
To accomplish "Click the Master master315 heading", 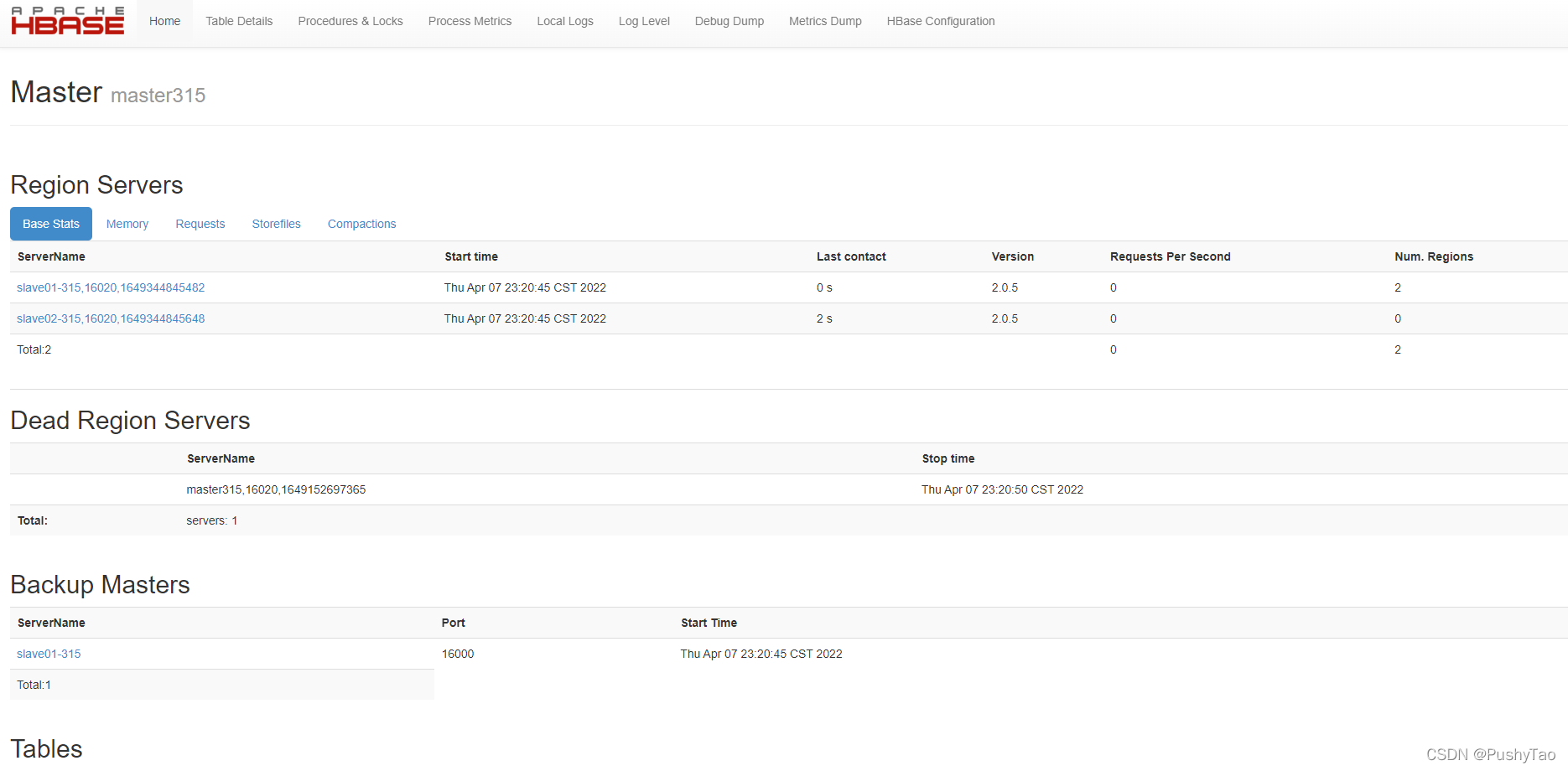I will (x=108, y=92).
